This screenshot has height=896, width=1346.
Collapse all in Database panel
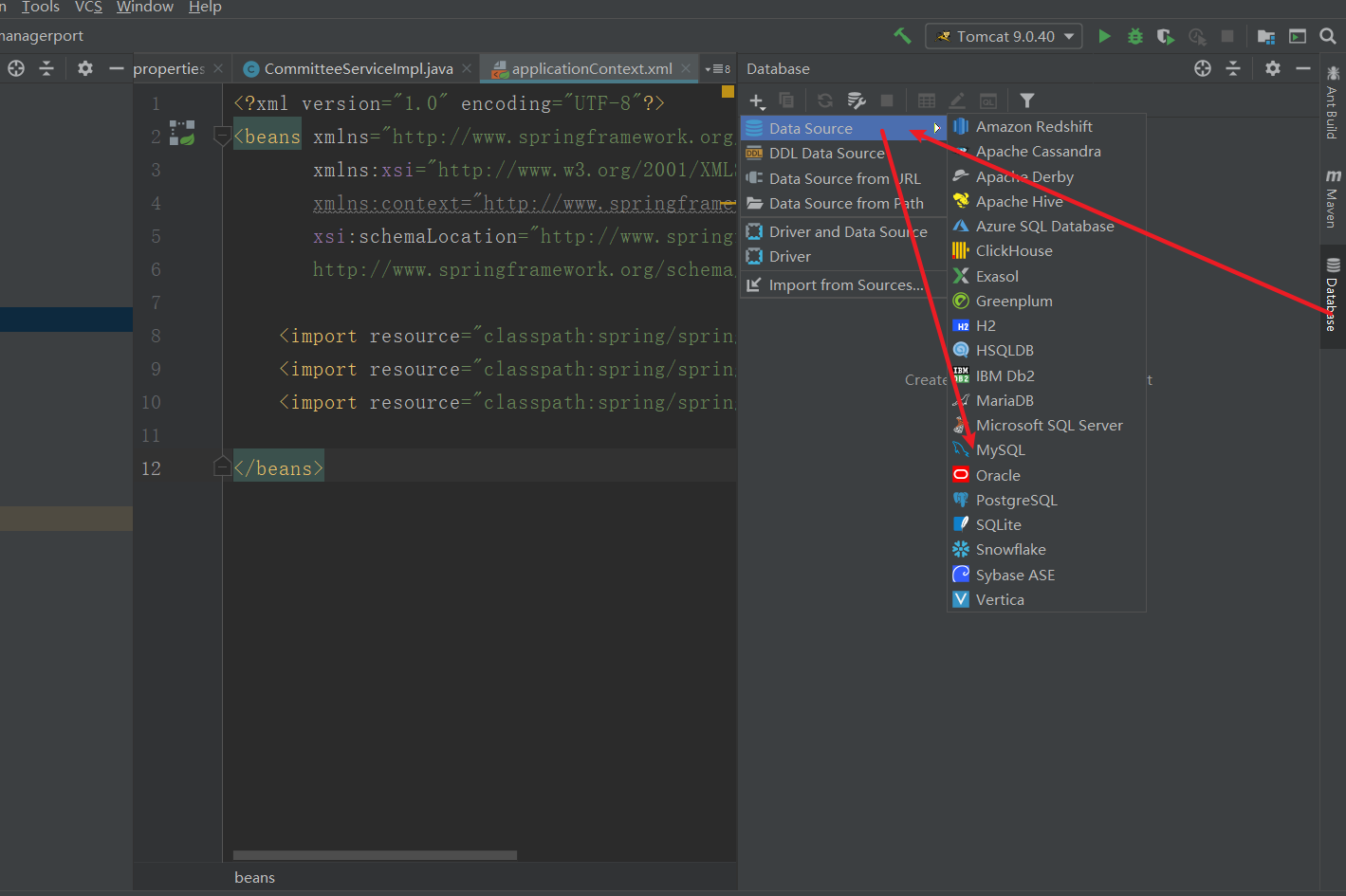pos(1233,68)
